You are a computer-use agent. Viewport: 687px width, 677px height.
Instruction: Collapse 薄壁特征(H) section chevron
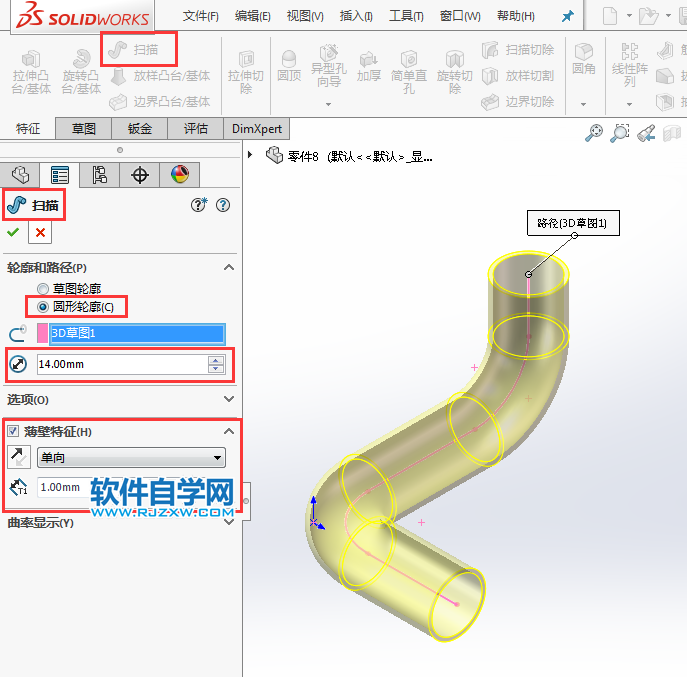click(229, 431)
